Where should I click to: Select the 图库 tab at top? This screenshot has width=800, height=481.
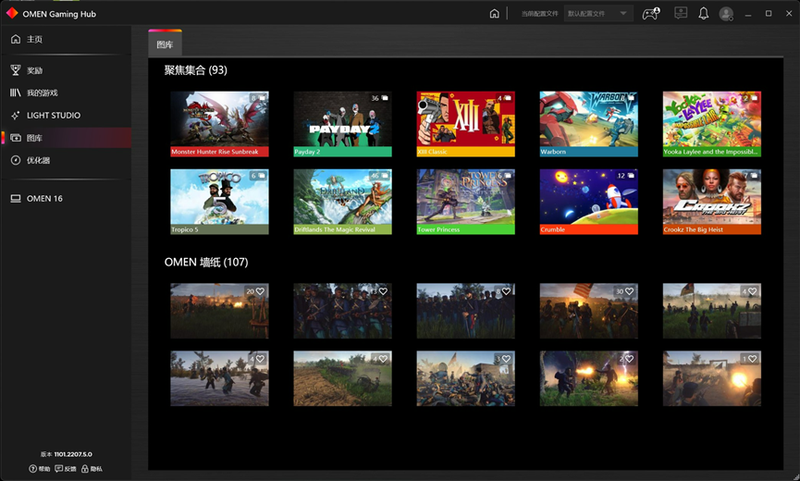164,45
